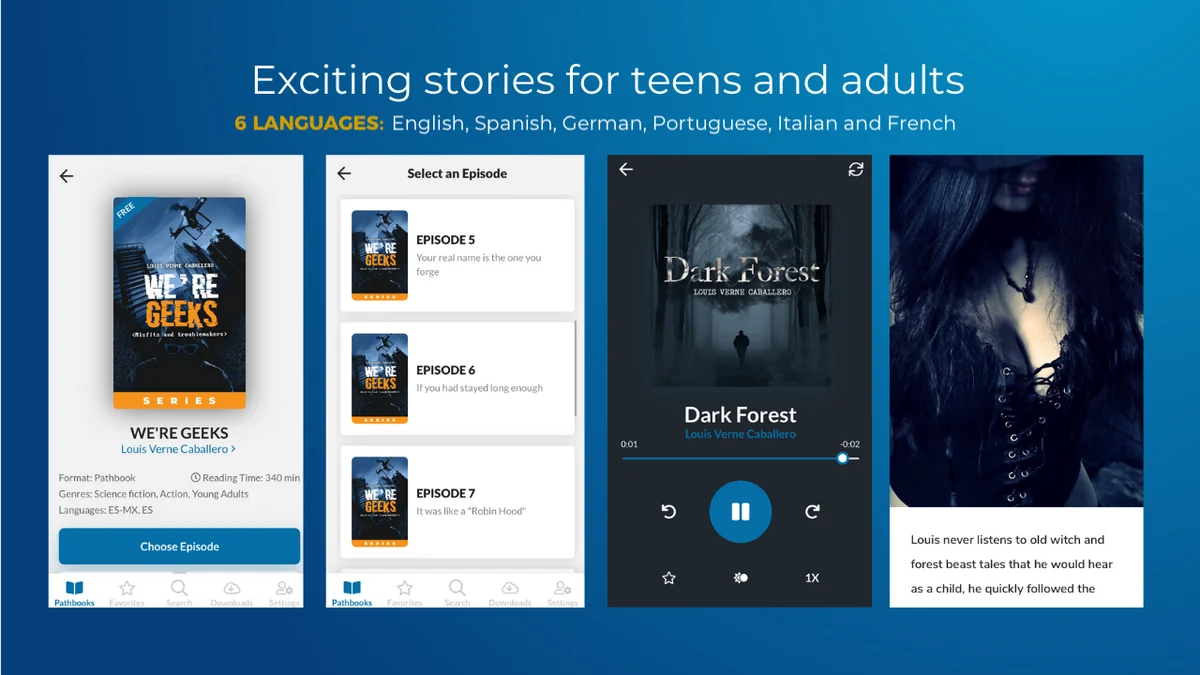
Task: Click the Louis Verne Caballero link under Dark Forest
Action: click(740, 434)
